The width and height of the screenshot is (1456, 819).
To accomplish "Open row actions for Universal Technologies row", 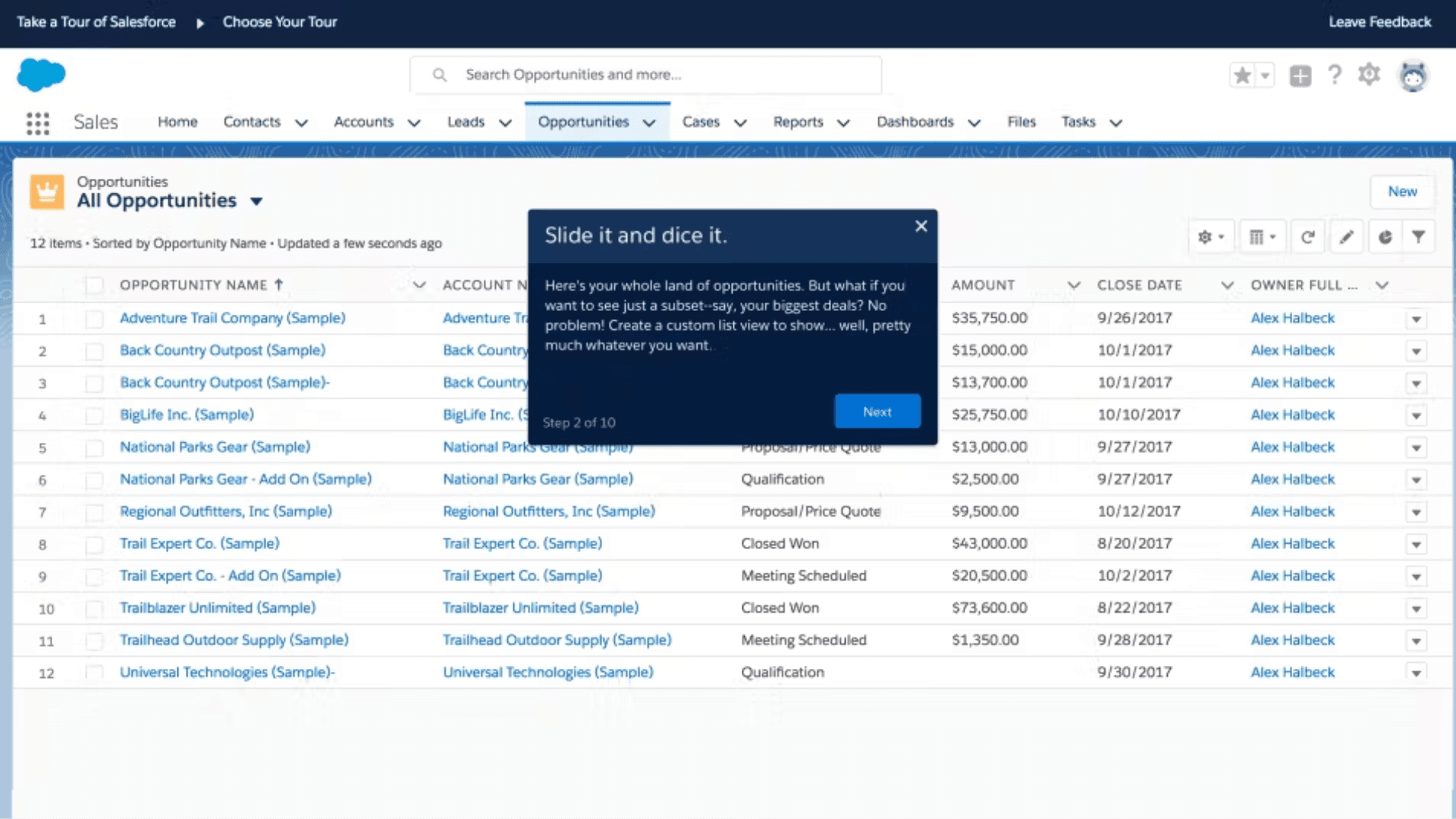I will pos(1416,673).
